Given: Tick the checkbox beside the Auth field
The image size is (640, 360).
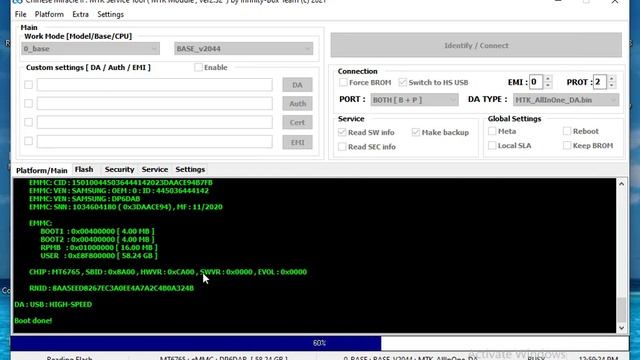Looking at the screenshot, I should [28, 103].
